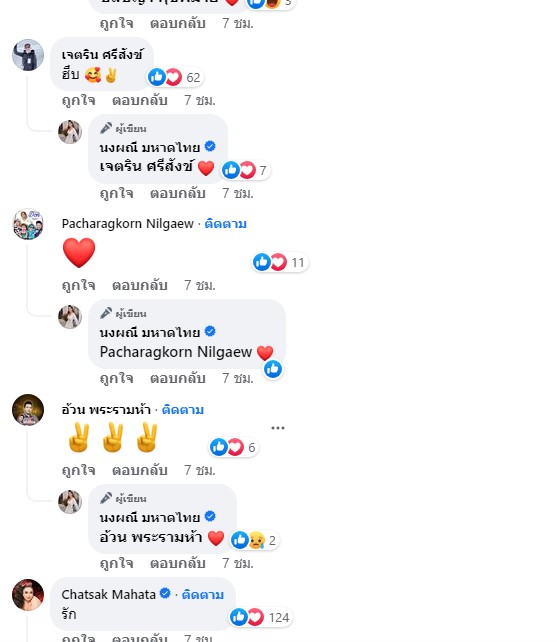Open reactions on อ้วน พระรามห้า's comment (6)
This screenshot has height=642, width=557.
pyautogui.click(x=233, y=447)
